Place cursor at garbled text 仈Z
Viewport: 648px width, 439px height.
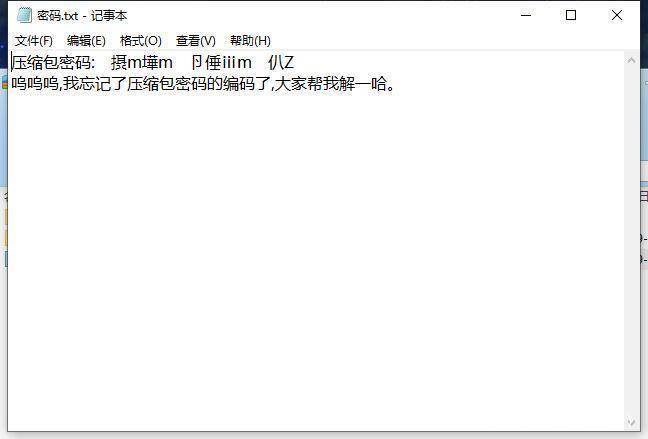coord(281,64)
